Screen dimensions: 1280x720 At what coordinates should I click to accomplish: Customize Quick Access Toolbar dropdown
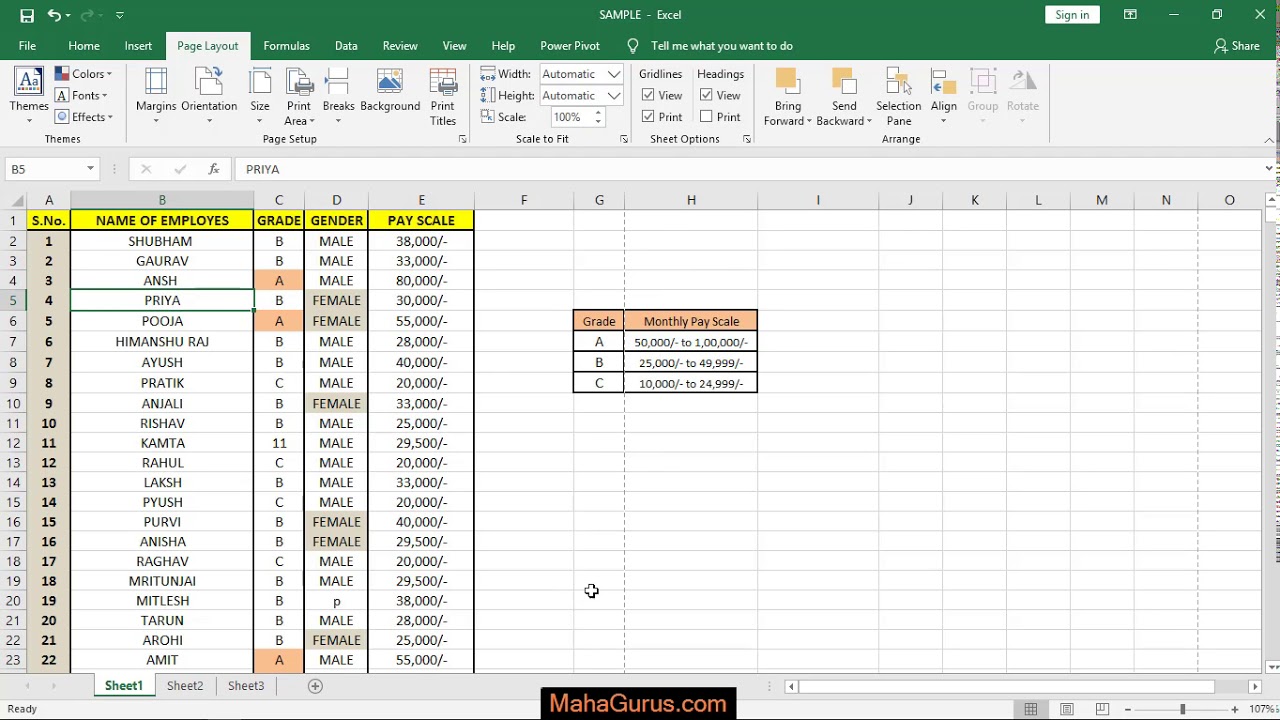tap(119, 15)
